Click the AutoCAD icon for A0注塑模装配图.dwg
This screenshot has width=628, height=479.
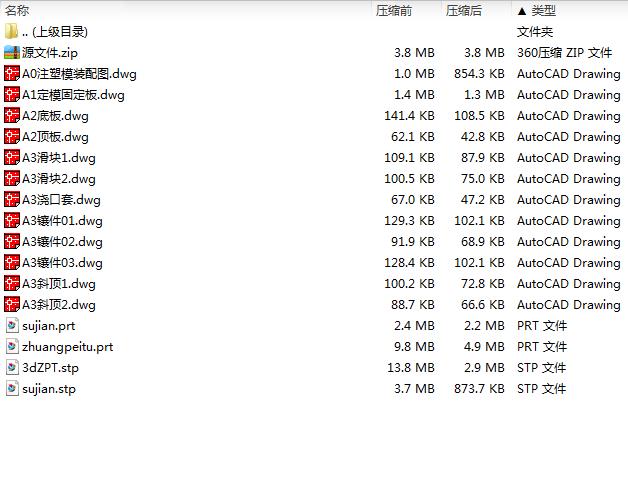pyautogui.click(x=12, y=73)
